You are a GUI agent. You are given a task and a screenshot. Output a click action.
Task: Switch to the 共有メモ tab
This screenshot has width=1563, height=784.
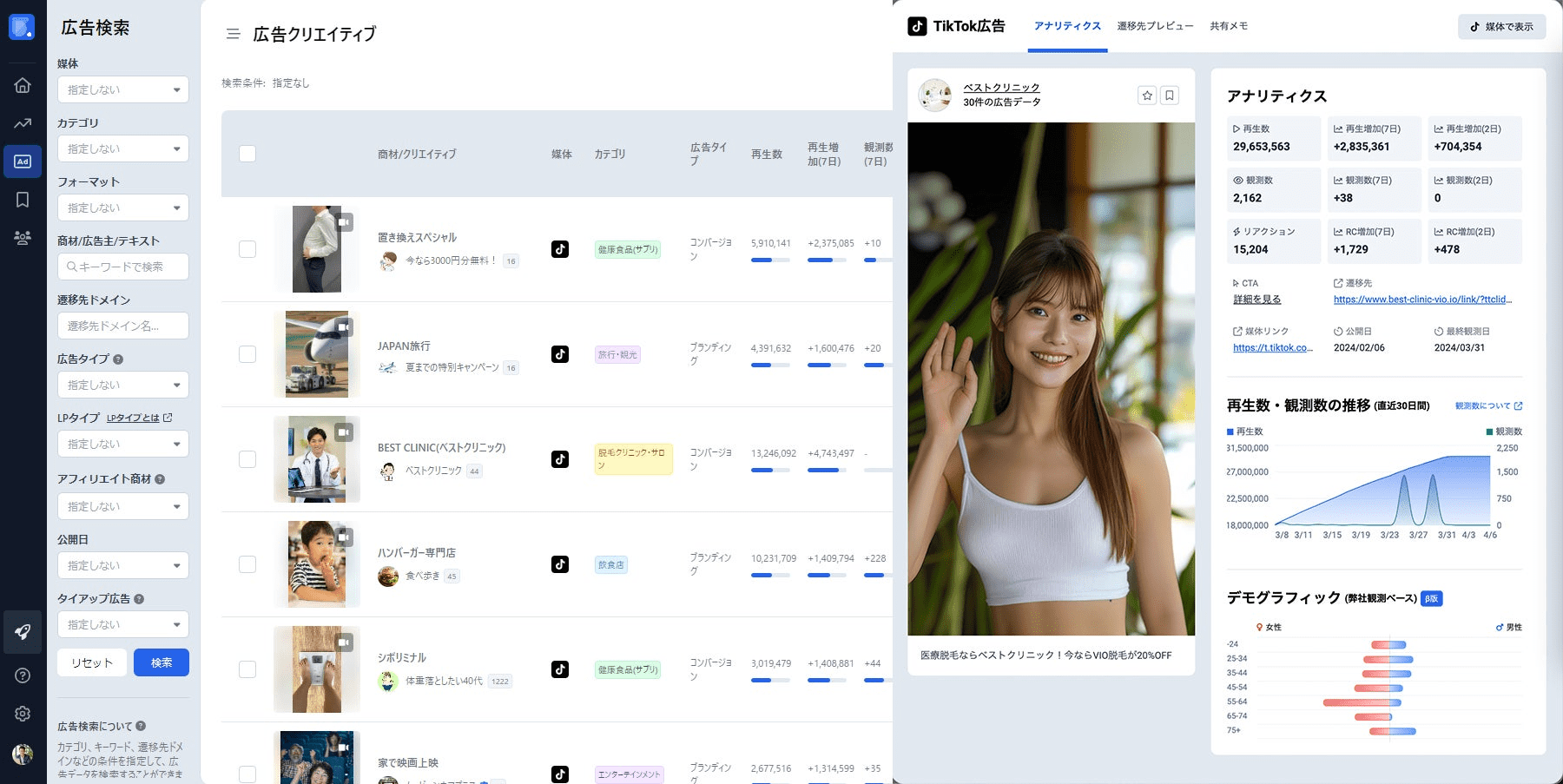click(1229, 26)
